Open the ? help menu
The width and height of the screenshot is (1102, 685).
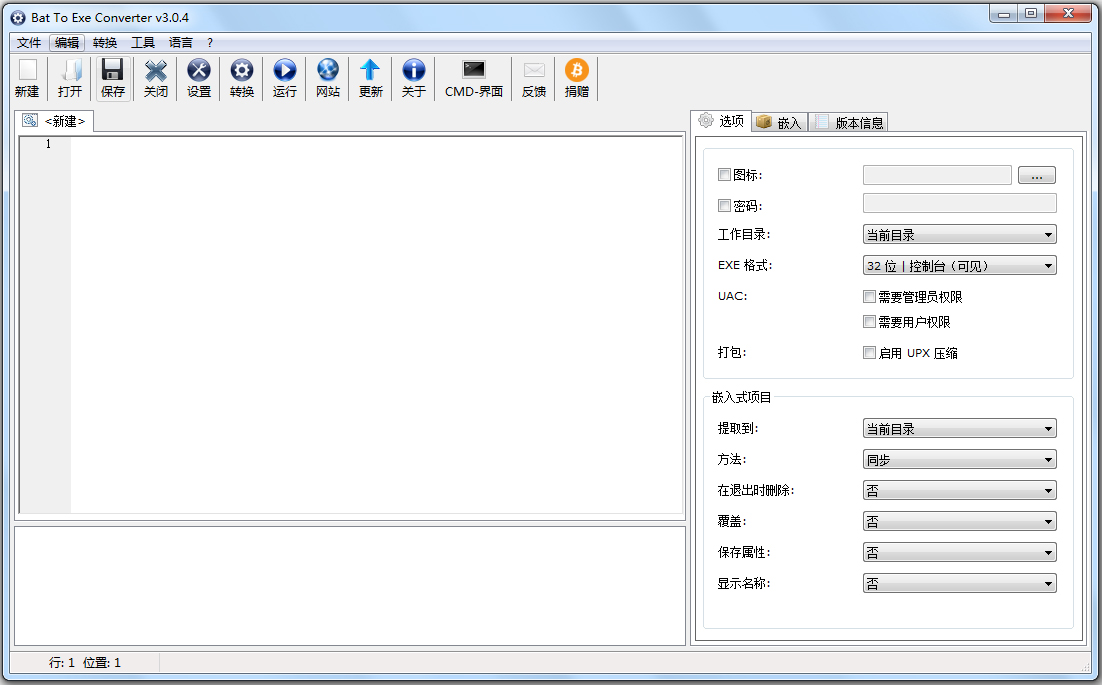coord(209,43)
